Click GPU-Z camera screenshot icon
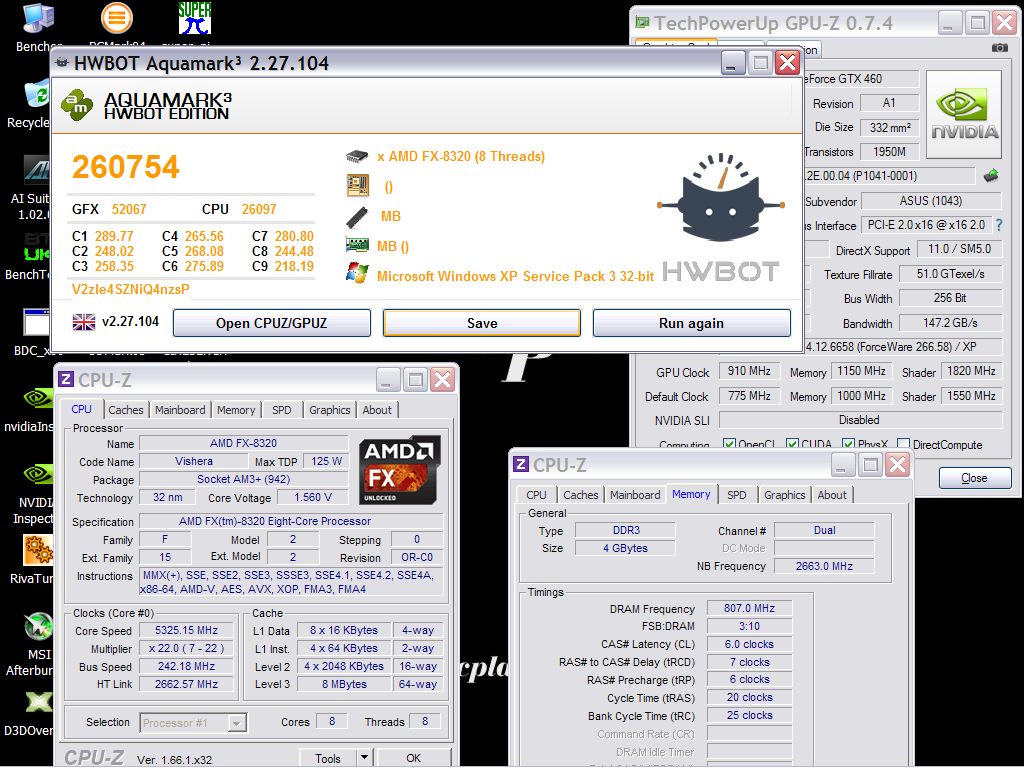Image resolution: width=1024 pixels, height=768 pixels. pos(999,48)
